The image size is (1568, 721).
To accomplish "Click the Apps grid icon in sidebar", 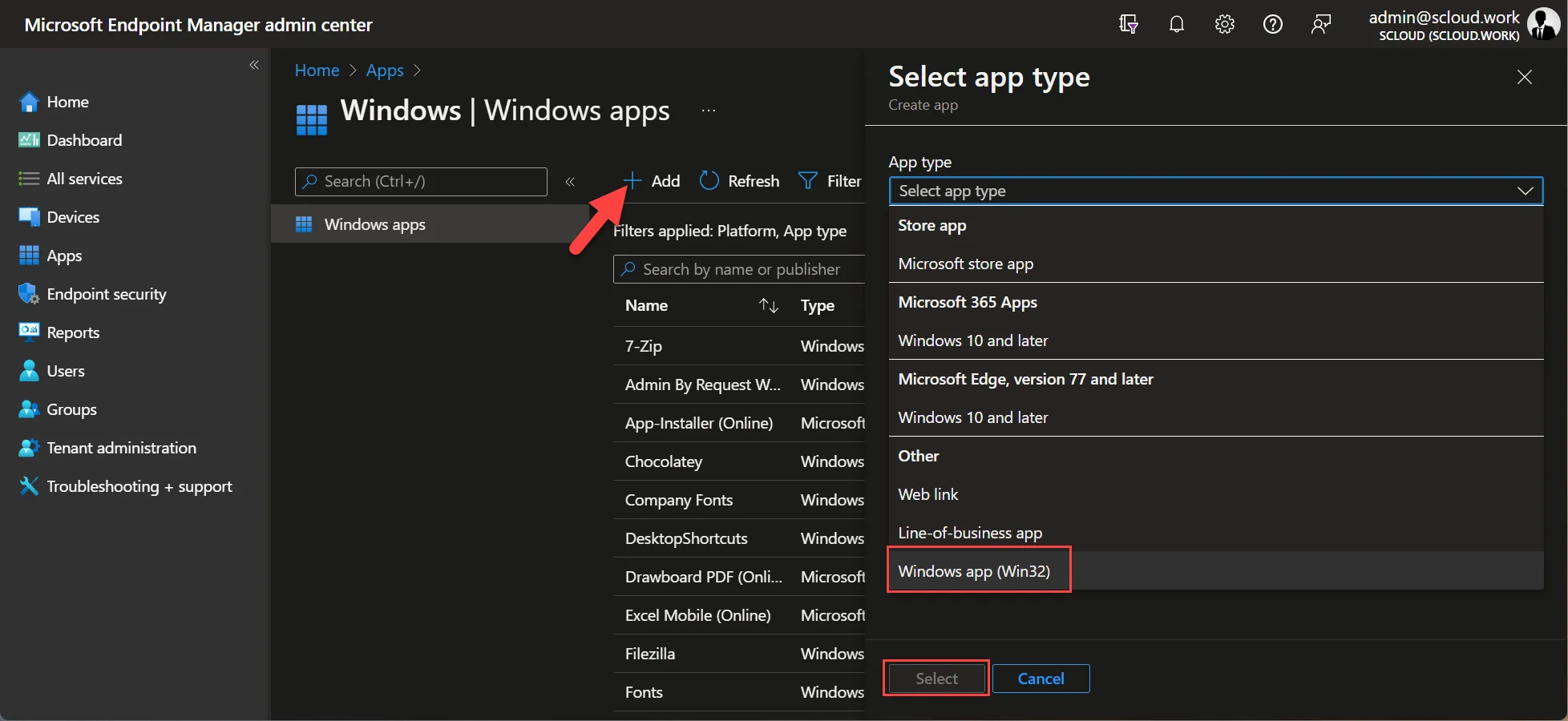I will tap(29, 256).
